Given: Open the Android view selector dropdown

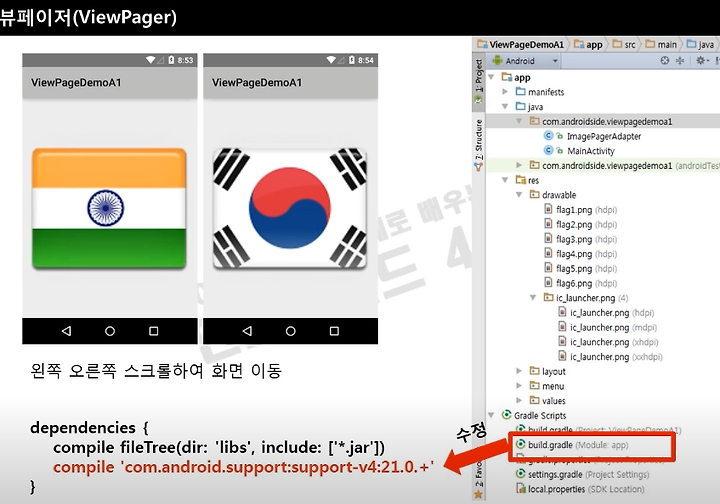Looking at the screenshot, I should point(525,61).
